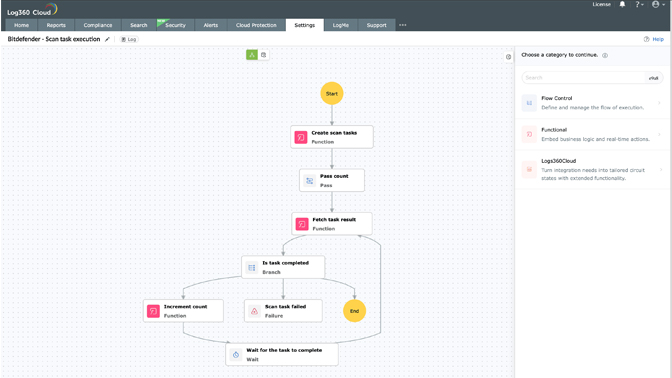This screenshot has height=378, width=672.
Task: Click pink icon on Fetch task result
Action: coord(302,224)
